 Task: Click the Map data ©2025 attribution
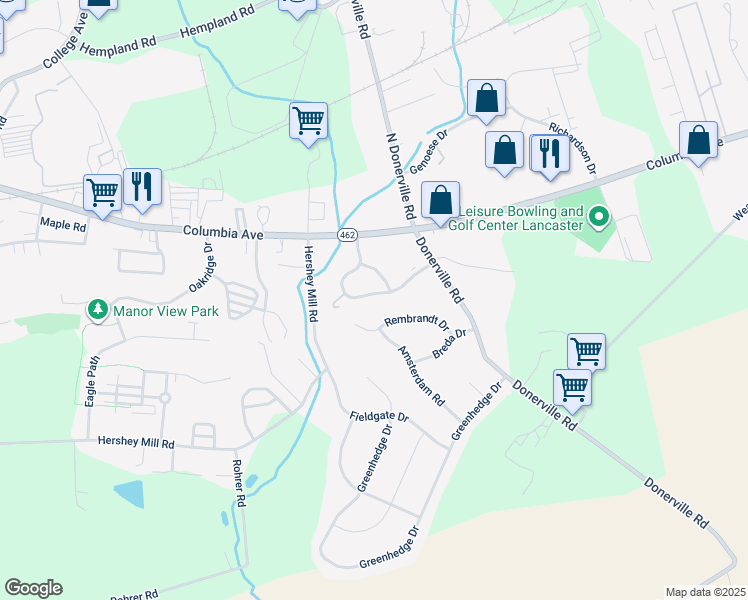(x=706, y=592)
